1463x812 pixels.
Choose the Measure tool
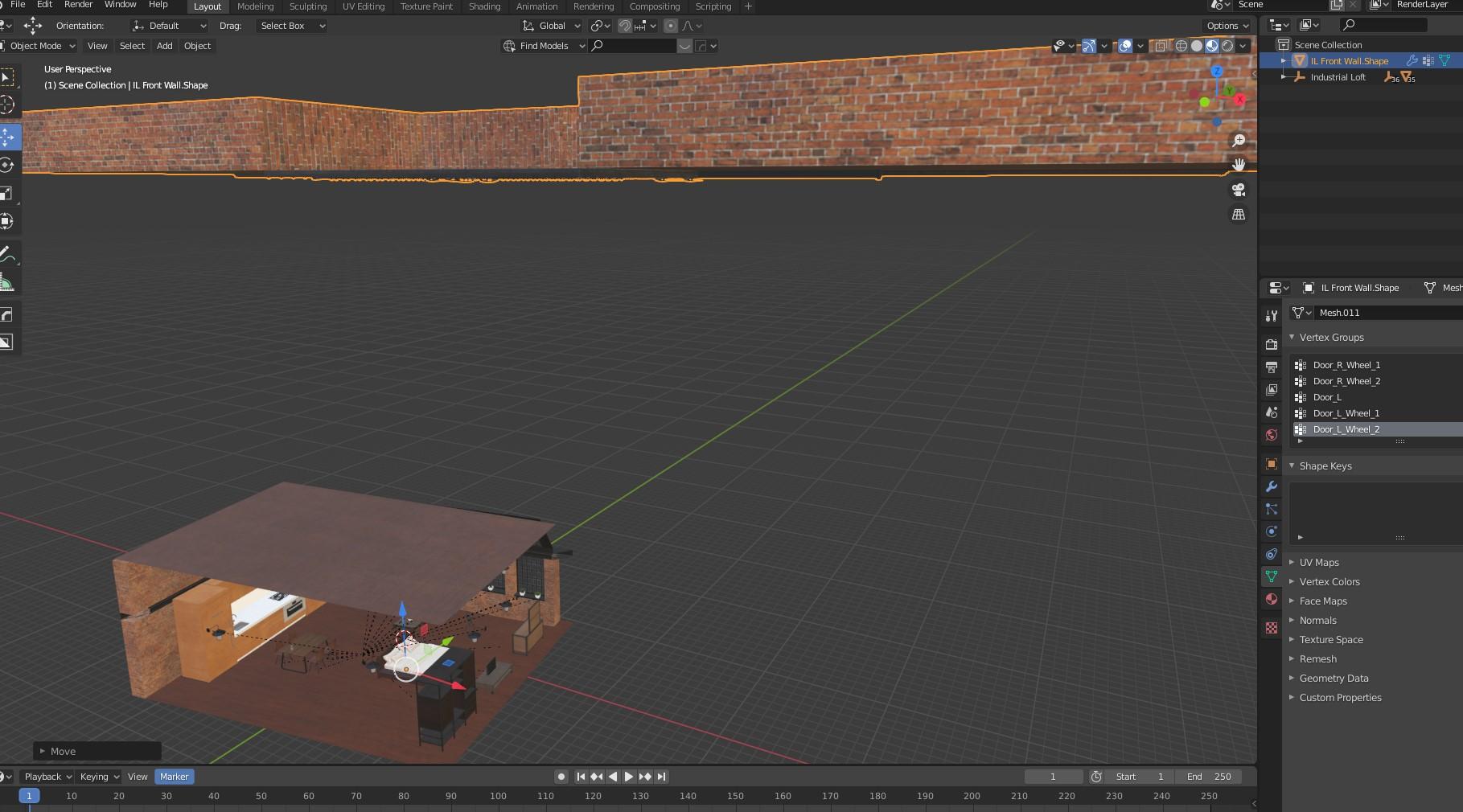pyautogui.click(x=6, y=283)
